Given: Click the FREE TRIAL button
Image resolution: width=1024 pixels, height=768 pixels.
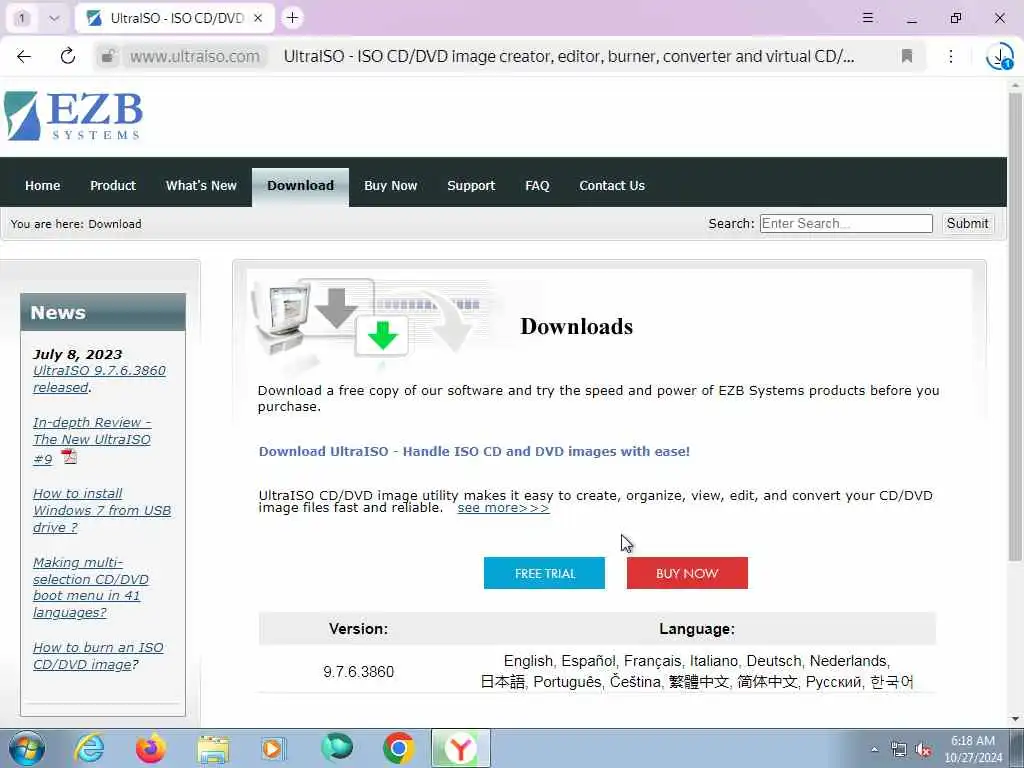Looking at the screenshot, I should 544,573.
